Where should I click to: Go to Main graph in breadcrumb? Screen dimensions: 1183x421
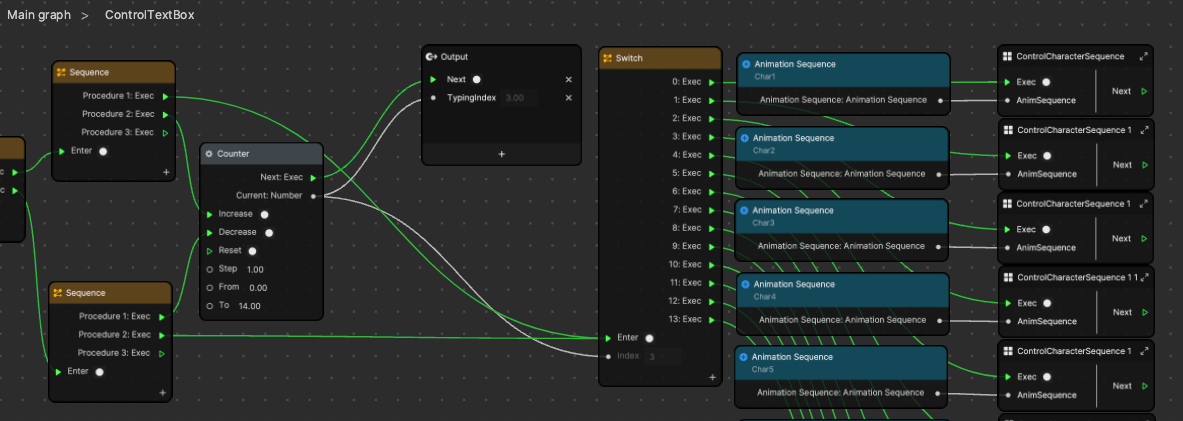tap(39, 16)
